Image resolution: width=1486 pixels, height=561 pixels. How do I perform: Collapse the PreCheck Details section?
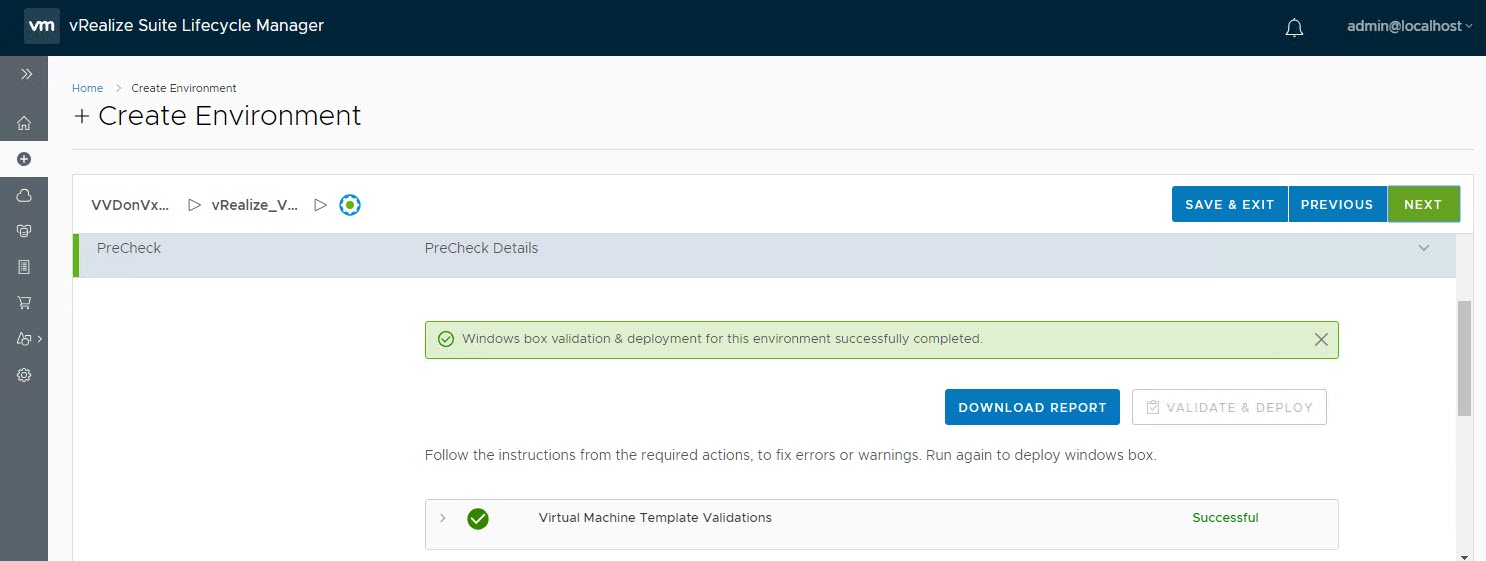click(x=1424, y=248)
